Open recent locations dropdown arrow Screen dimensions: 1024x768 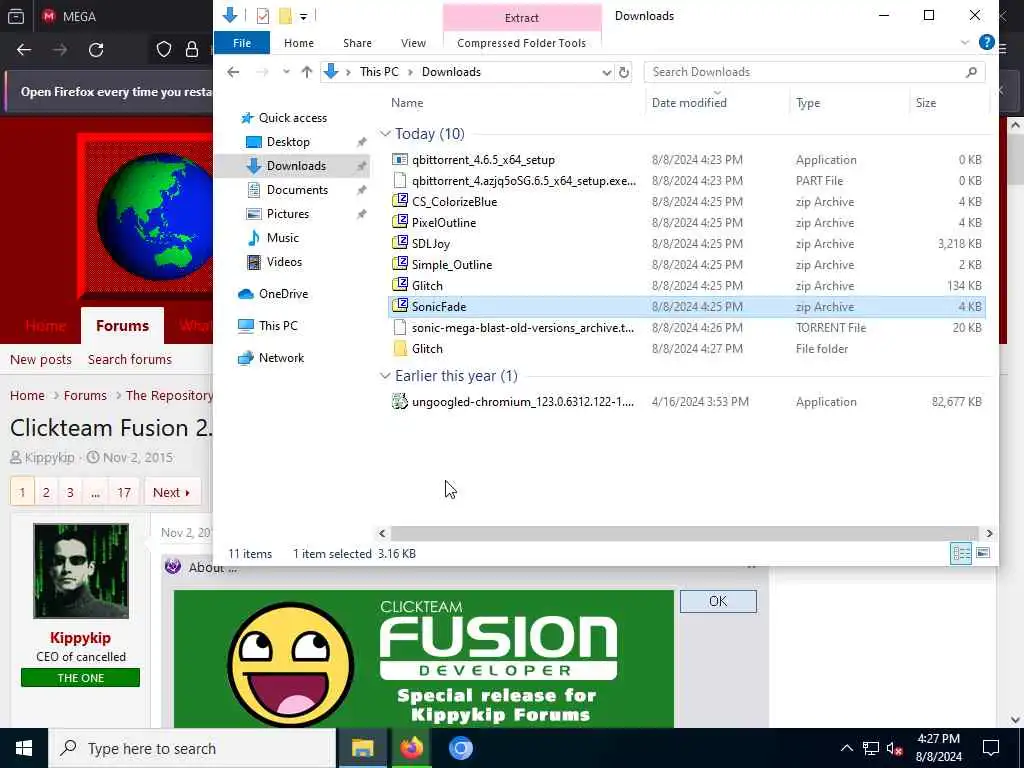tap(286, 72)
